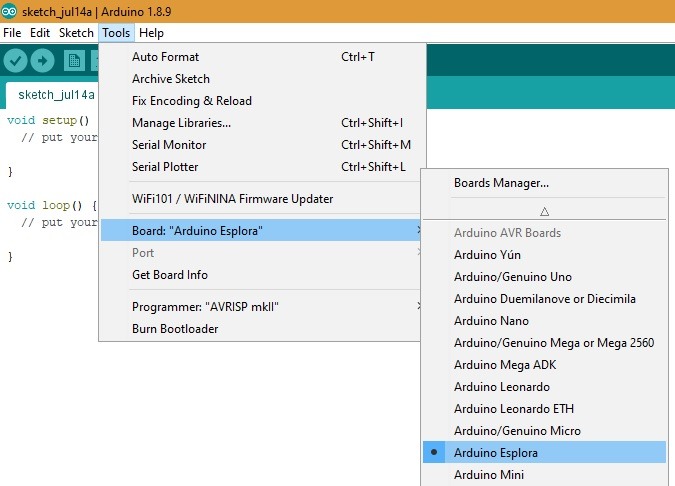Select the Arduino/Genuino Uno board
Screen dimensions: 675x486
pos(544,277)
